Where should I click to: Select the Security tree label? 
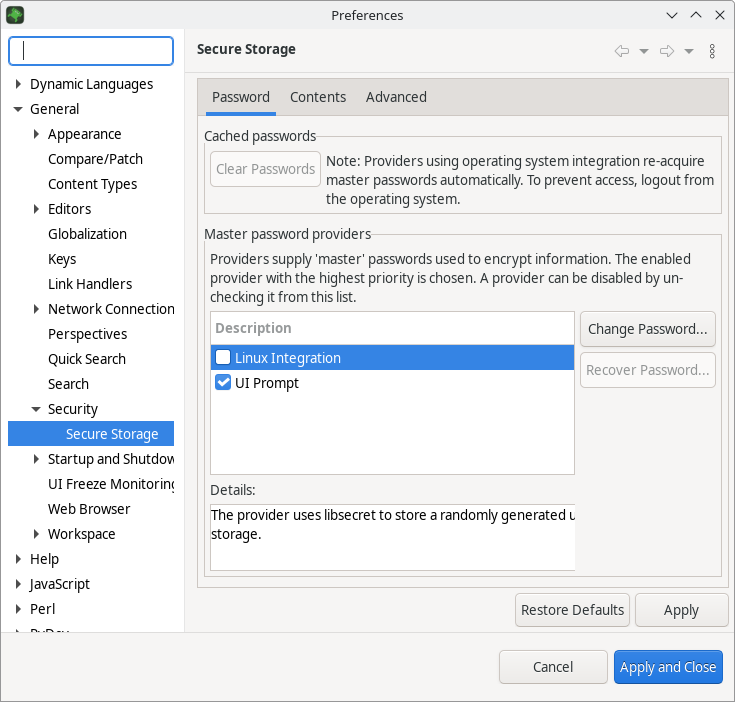click(73, 409)
